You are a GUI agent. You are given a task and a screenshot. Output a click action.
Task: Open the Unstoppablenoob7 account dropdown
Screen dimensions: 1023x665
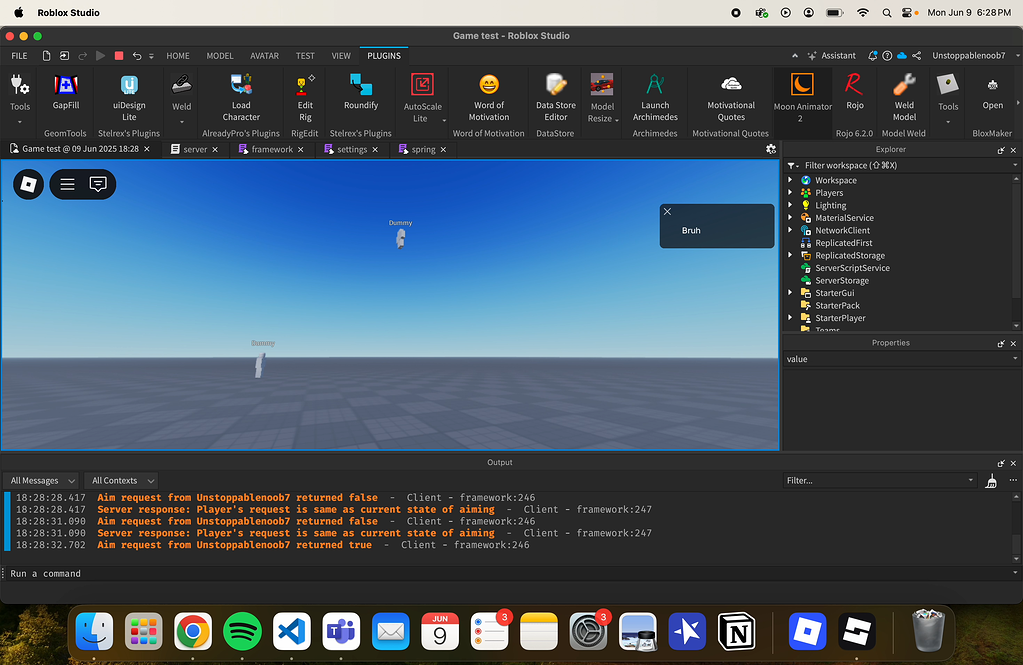[x=1017, y=56]
